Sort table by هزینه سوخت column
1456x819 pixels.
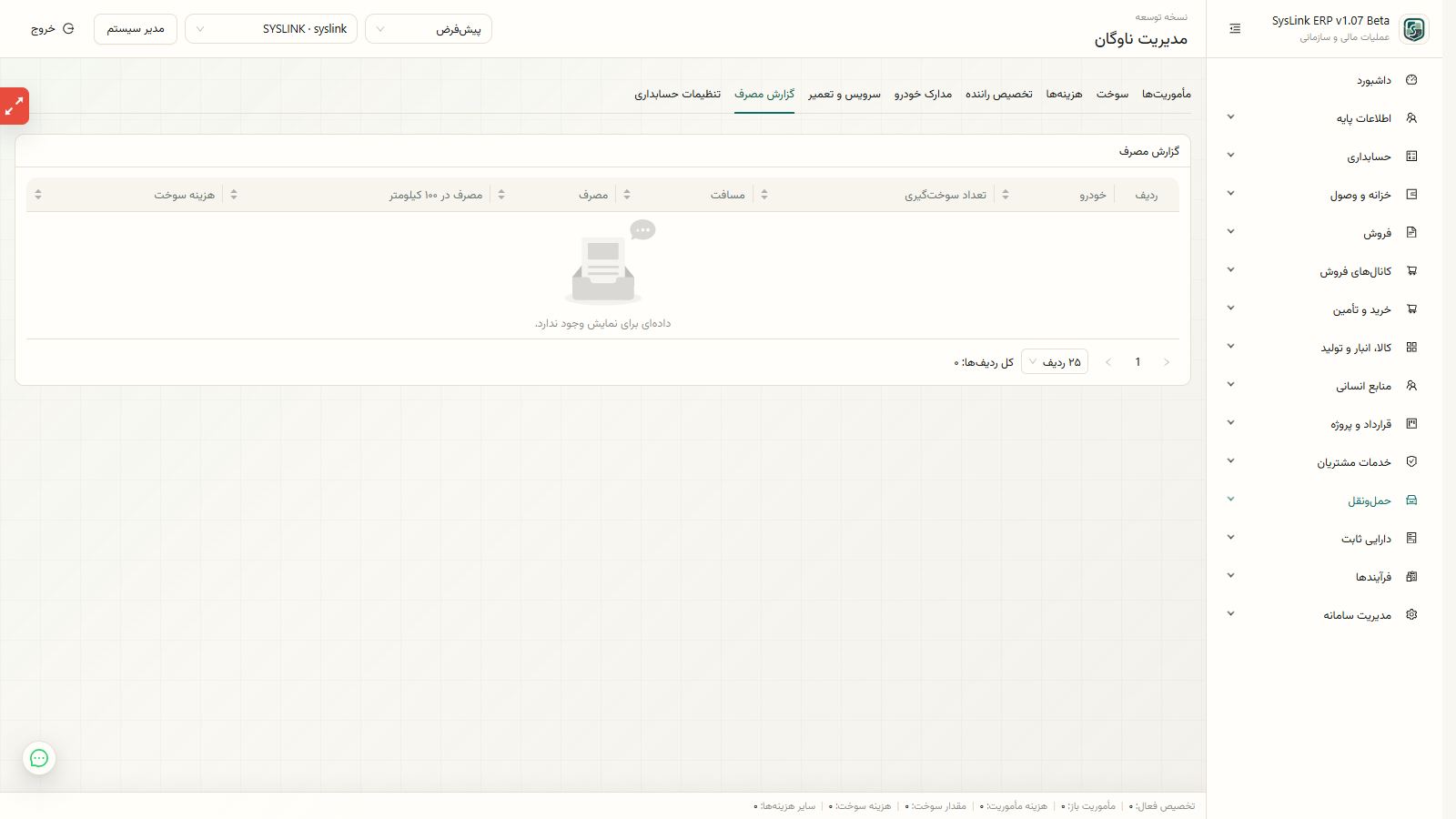coord(37,195)
